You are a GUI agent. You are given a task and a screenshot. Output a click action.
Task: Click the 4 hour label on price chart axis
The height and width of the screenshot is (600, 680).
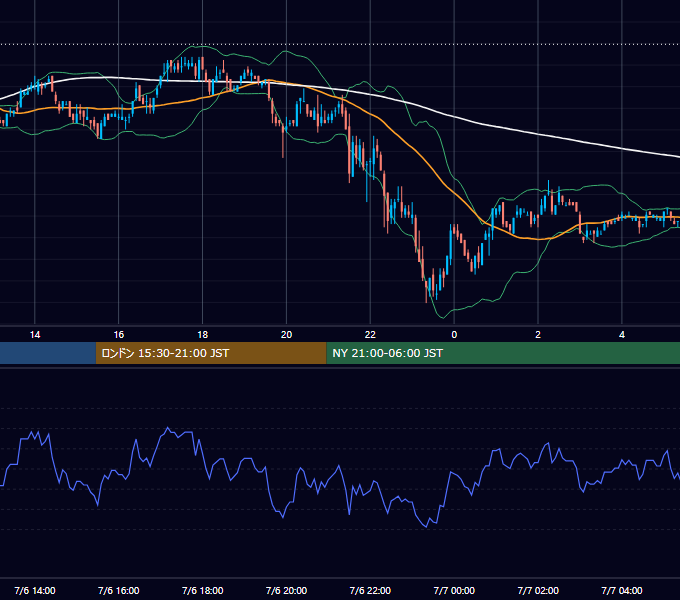(622, 335)
